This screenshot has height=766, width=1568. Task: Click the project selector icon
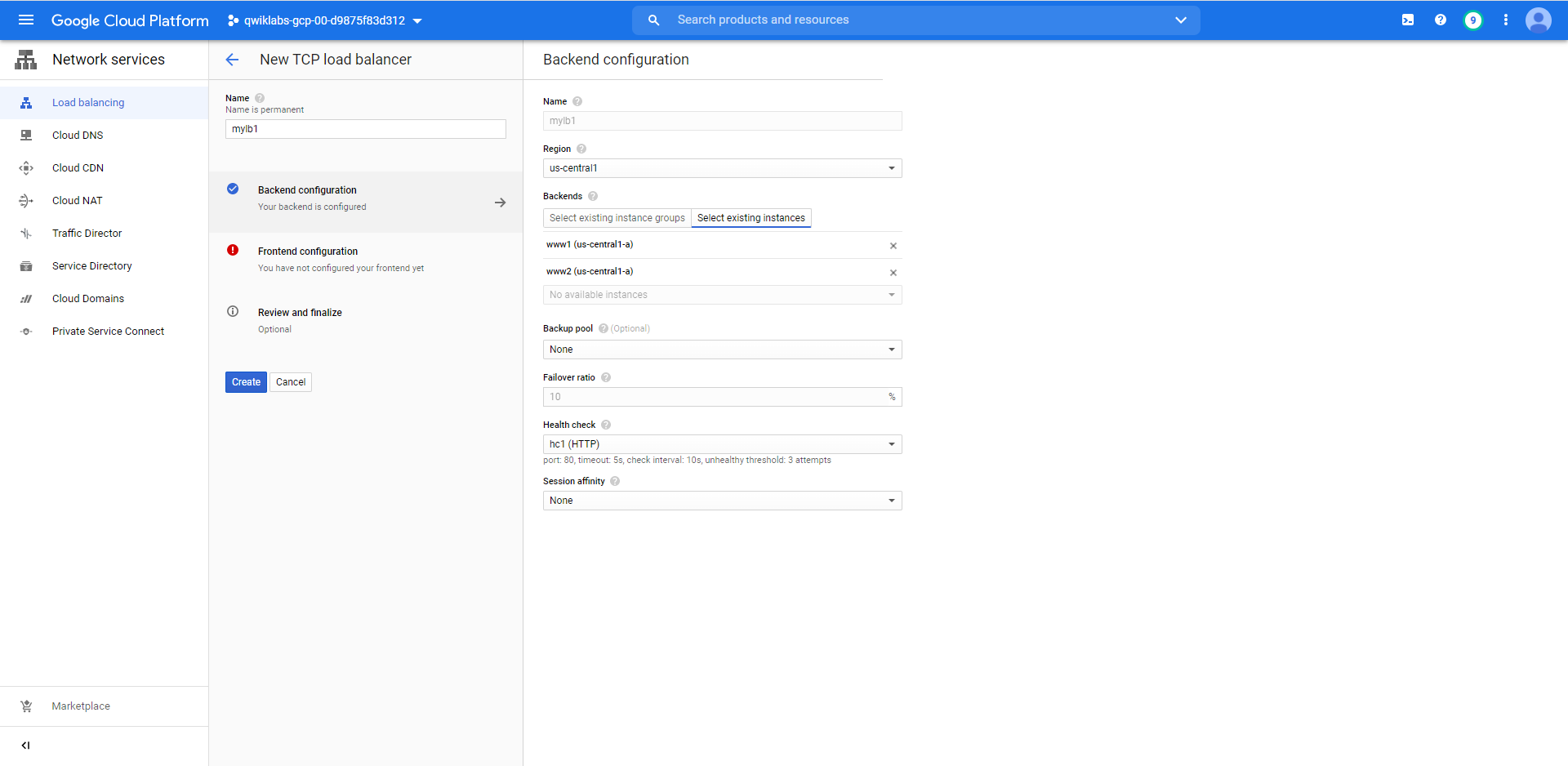pyautogui.click(x=233, y=20)
